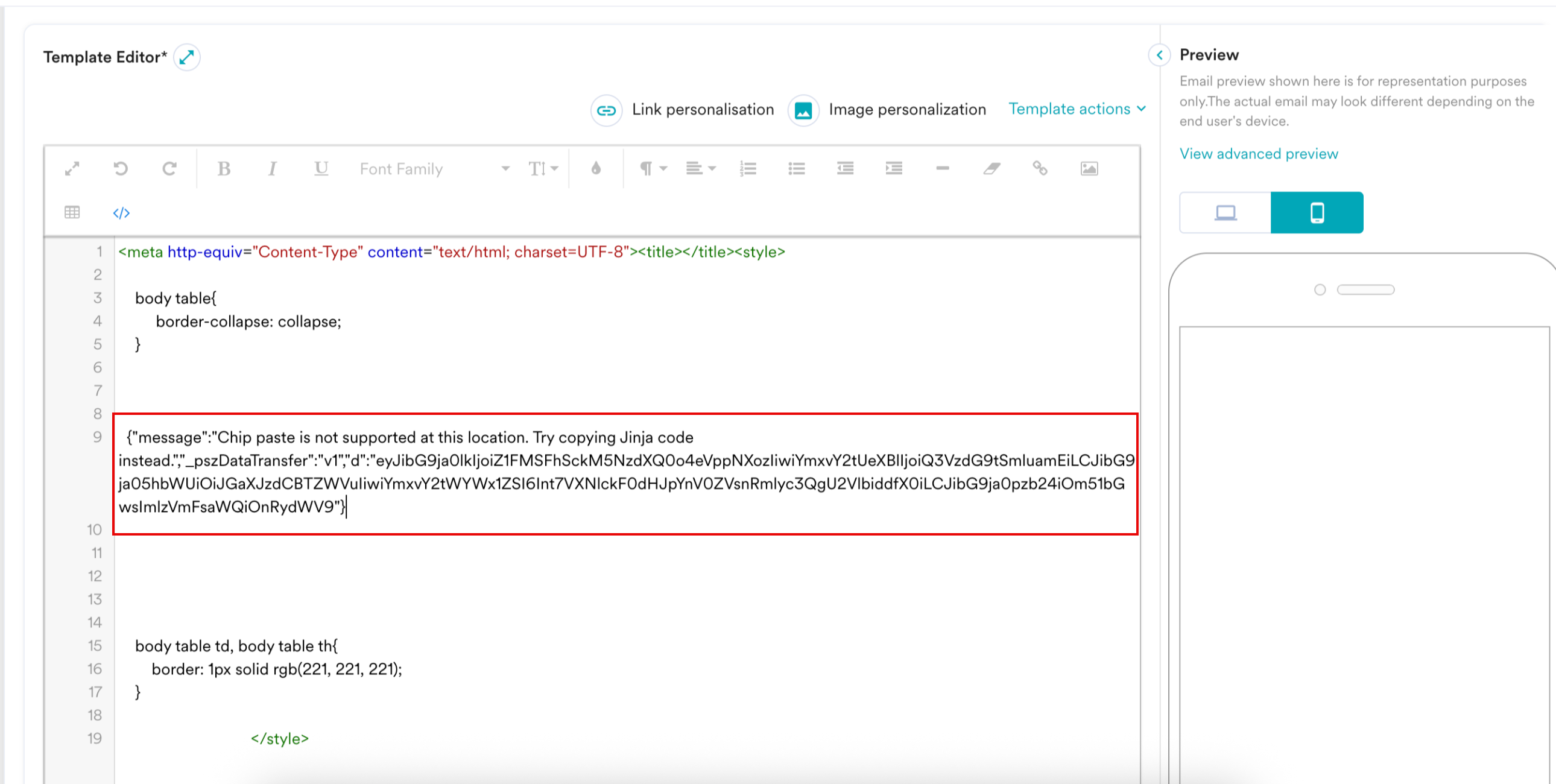Switch to desktop preview tab
The image size is (1556, 784).
1225,213
